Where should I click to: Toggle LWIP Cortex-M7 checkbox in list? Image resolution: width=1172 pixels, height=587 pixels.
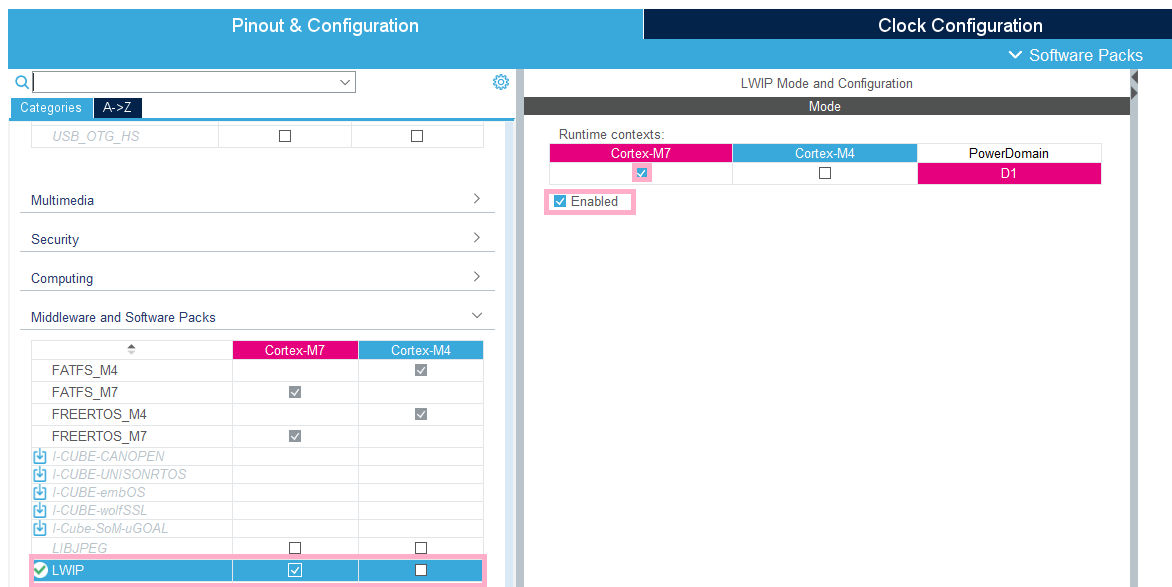294,571
